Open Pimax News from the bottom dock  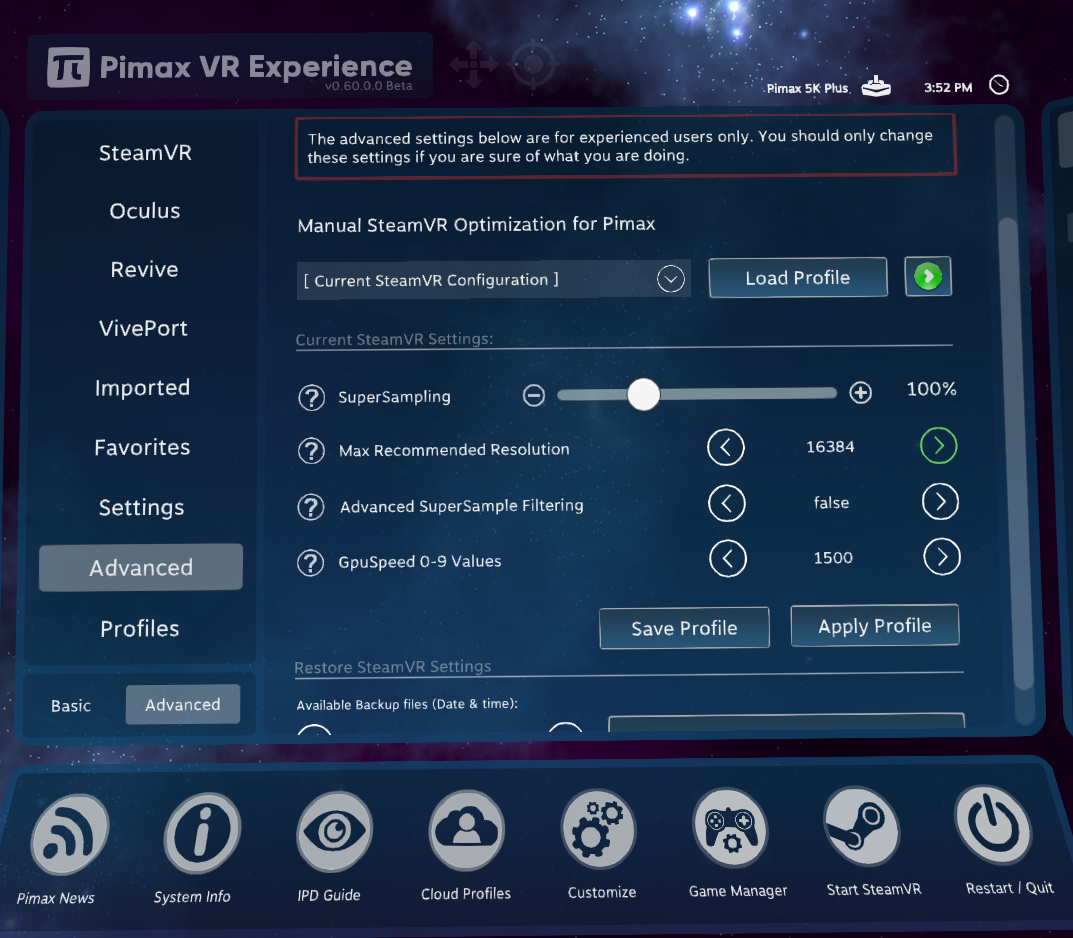point(69,834)
